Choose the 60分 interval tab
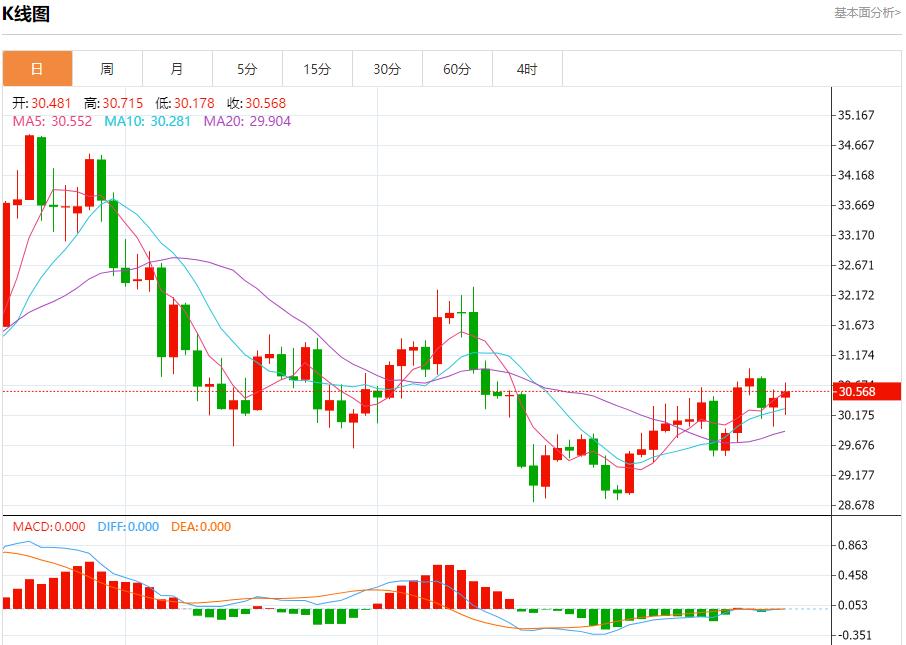 [x=457, y=69]
